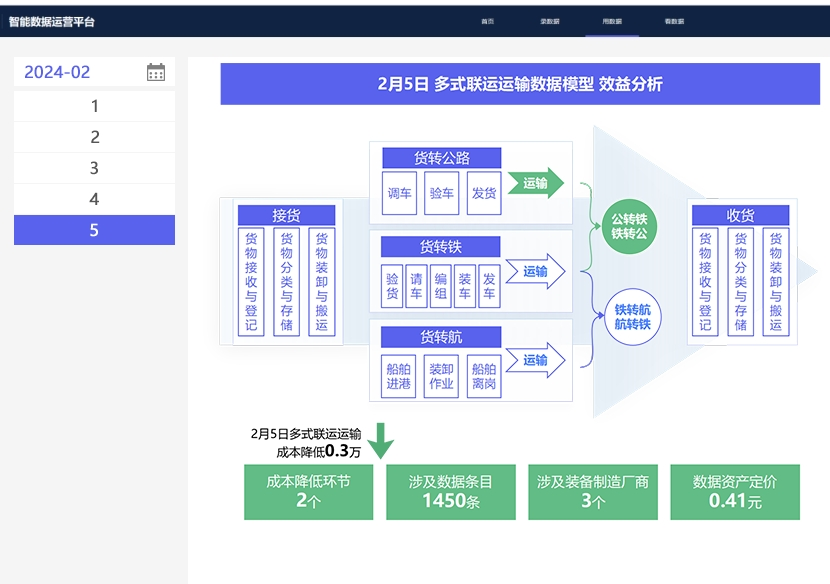Click the 船舶进港 step box
The width and height of the screenshot is (830, 584).
pyautogui.click(x=398, y=376)
